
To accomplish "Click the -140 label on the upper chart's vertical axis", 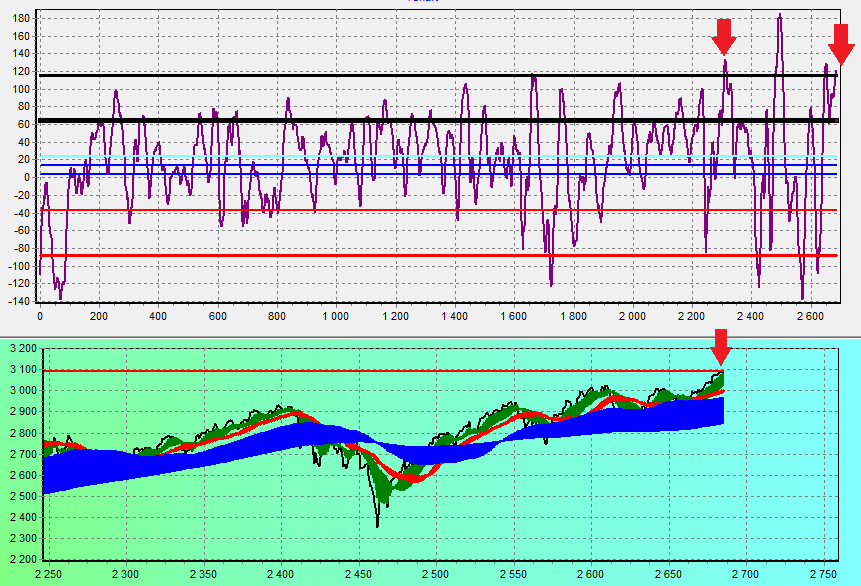I will pyautogui.click(x=19, y=302).
